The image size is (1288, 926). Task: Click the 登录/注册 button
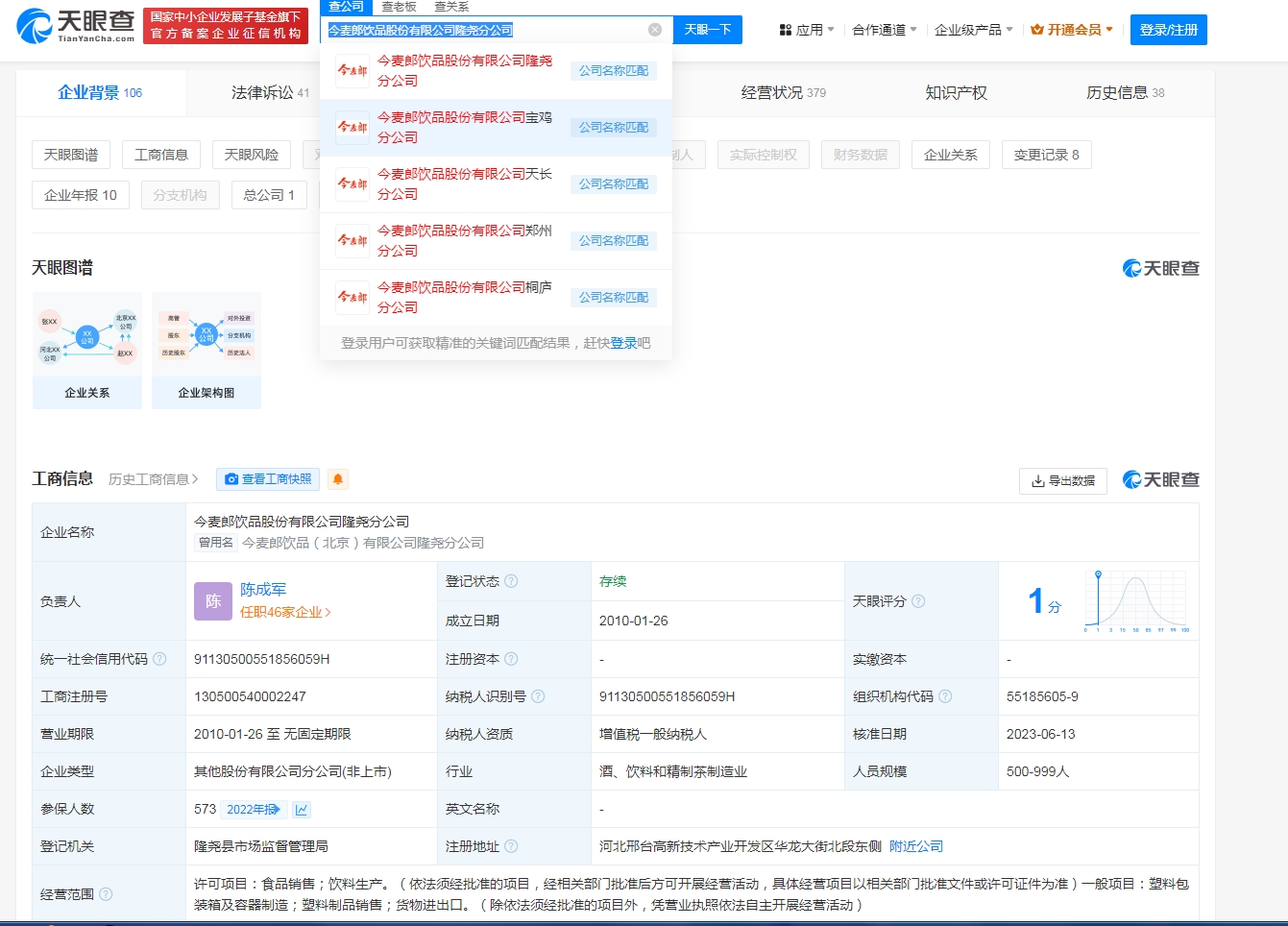coord(1169,30)
